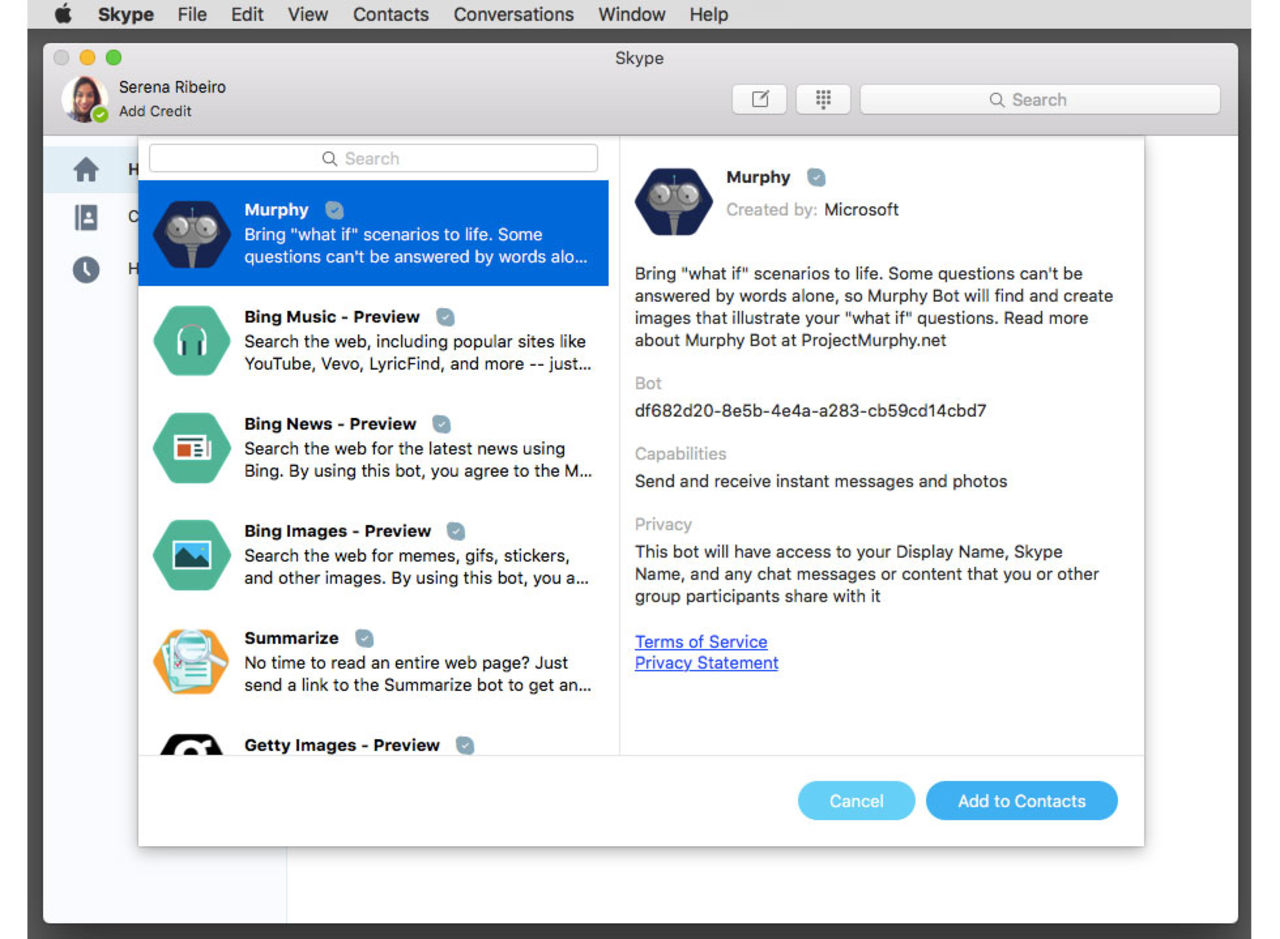Image resolution: width=1280 pixels, height=939 pixels.
Task: Start a new conversation with the compose icon
Action: coord(760,99)
